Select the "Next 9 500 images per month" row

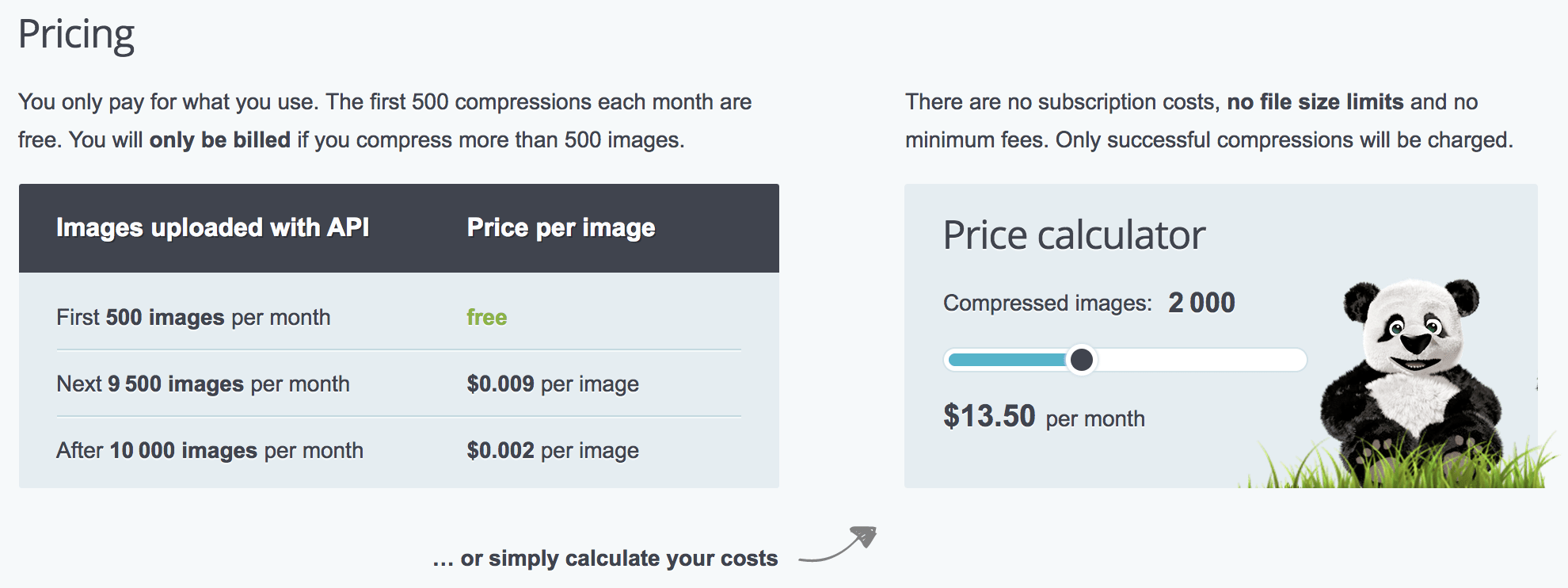[399, 384]
